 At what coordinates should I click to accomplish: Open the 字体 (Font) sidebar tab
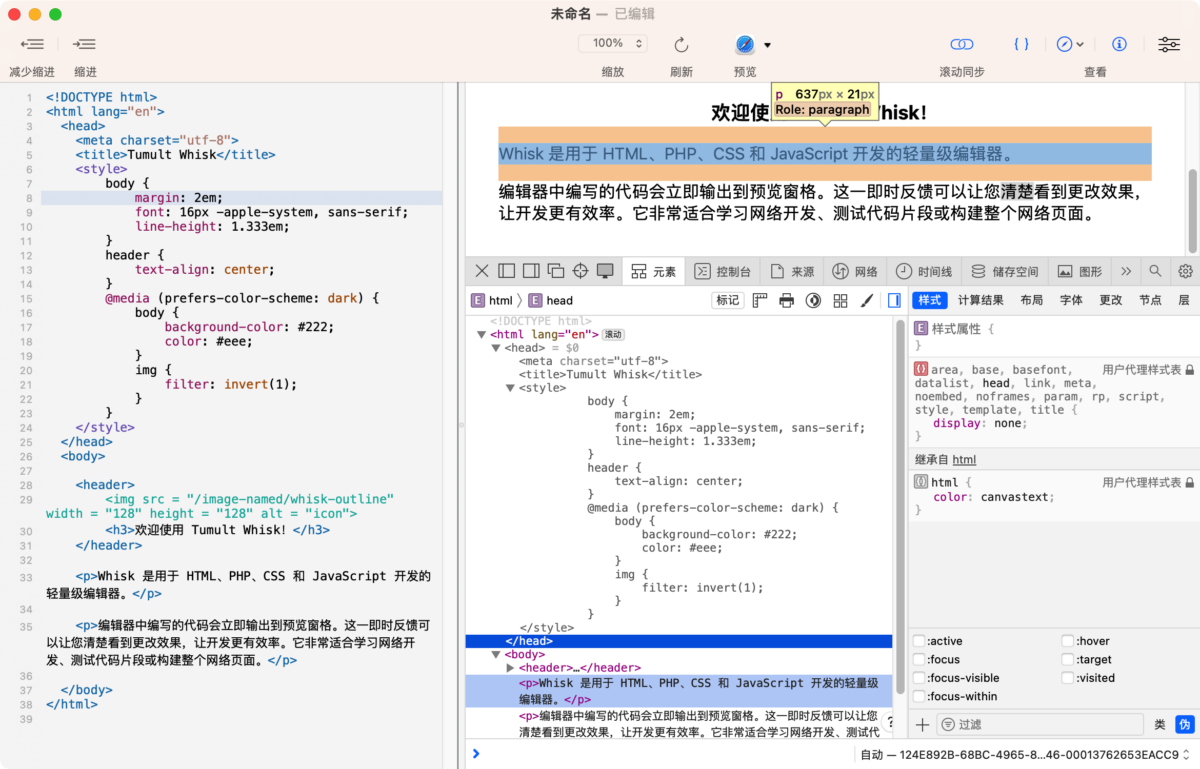pyautogui.click(x=1071, y=300)
